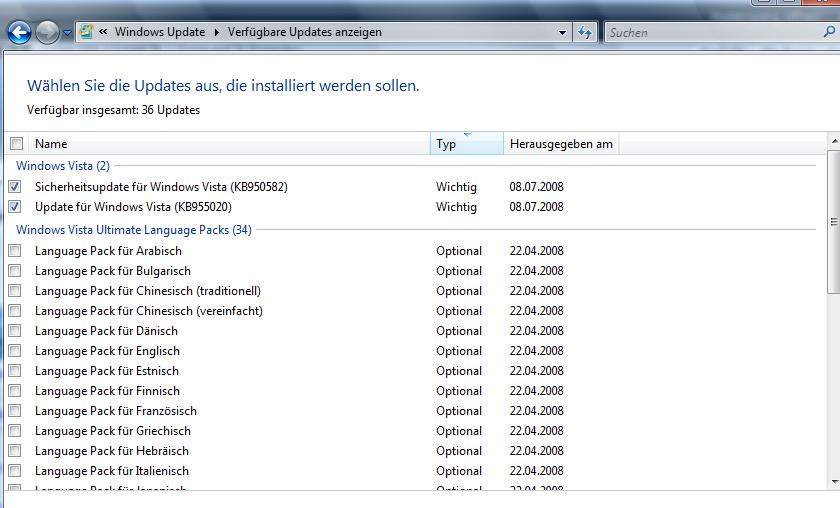Collapse the Windows Vista (2) group

coord(63,166)
